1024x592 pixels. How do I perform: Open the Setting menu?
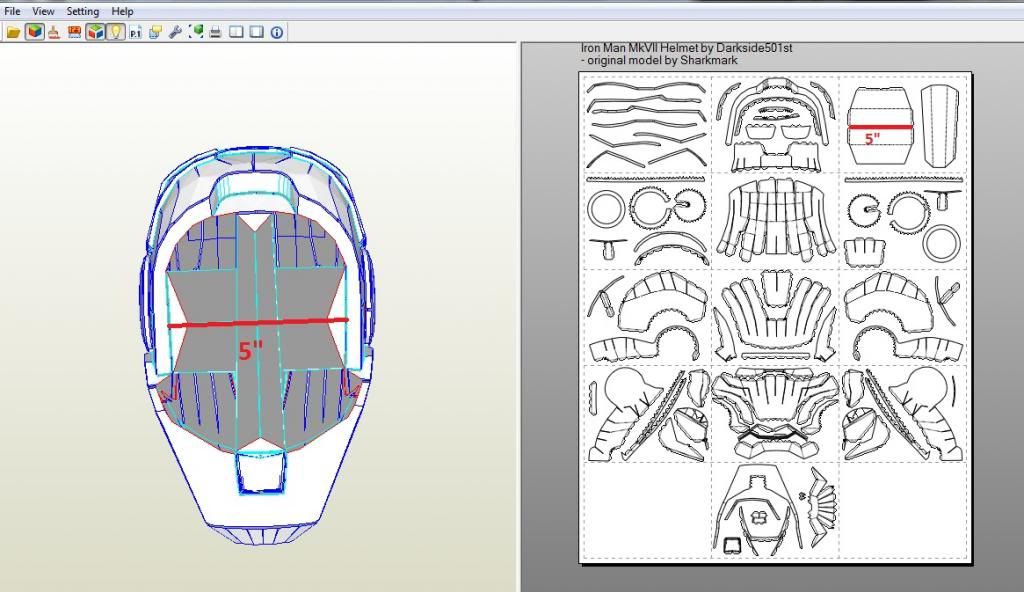[82, 11]
